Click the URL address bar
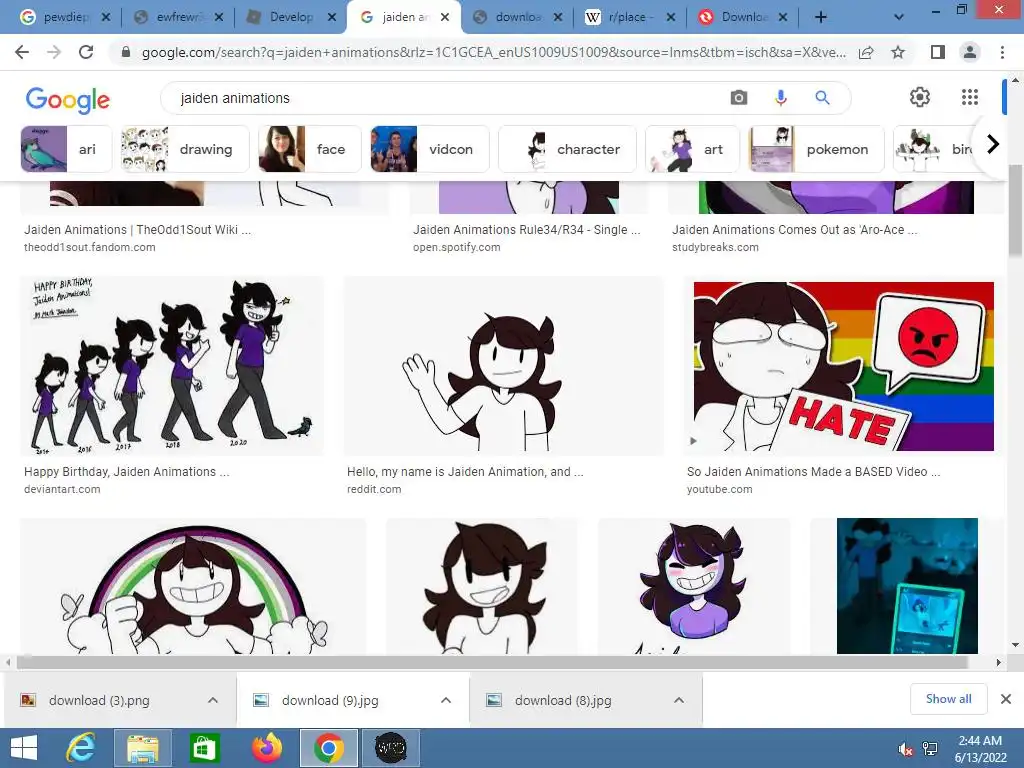Screen dimensions: 1024x768 click(493, 52)
